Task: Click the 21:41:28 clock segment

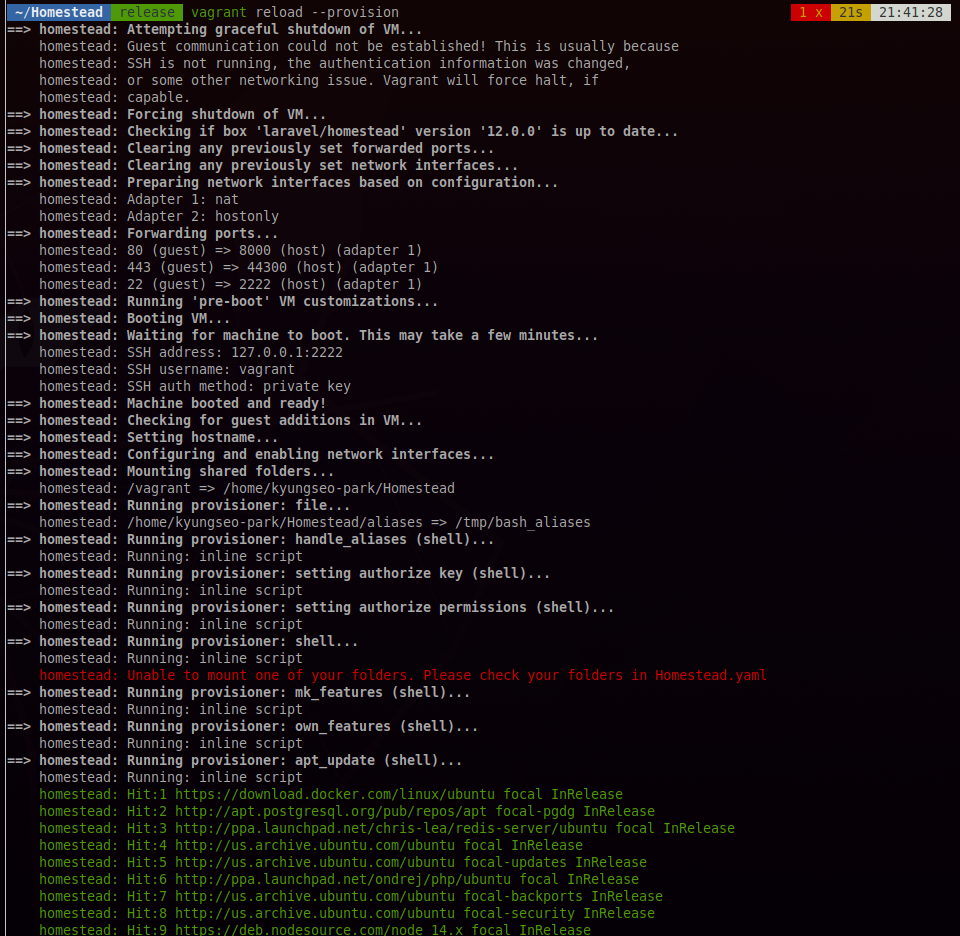Action: [910, 12]
